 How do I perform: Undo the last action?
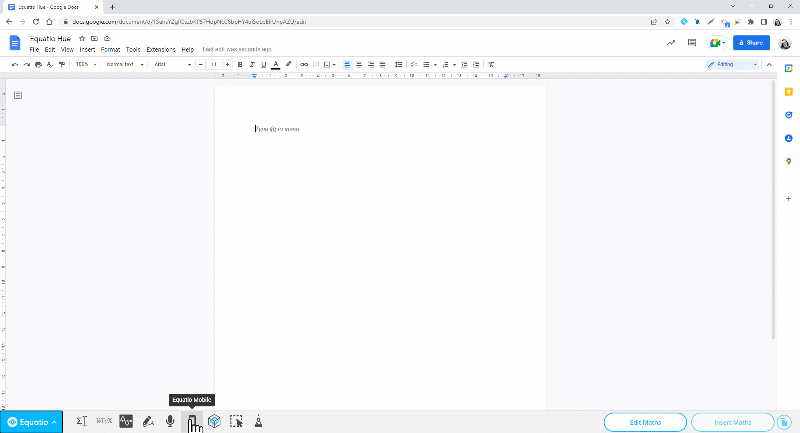(x=15, y=64)
